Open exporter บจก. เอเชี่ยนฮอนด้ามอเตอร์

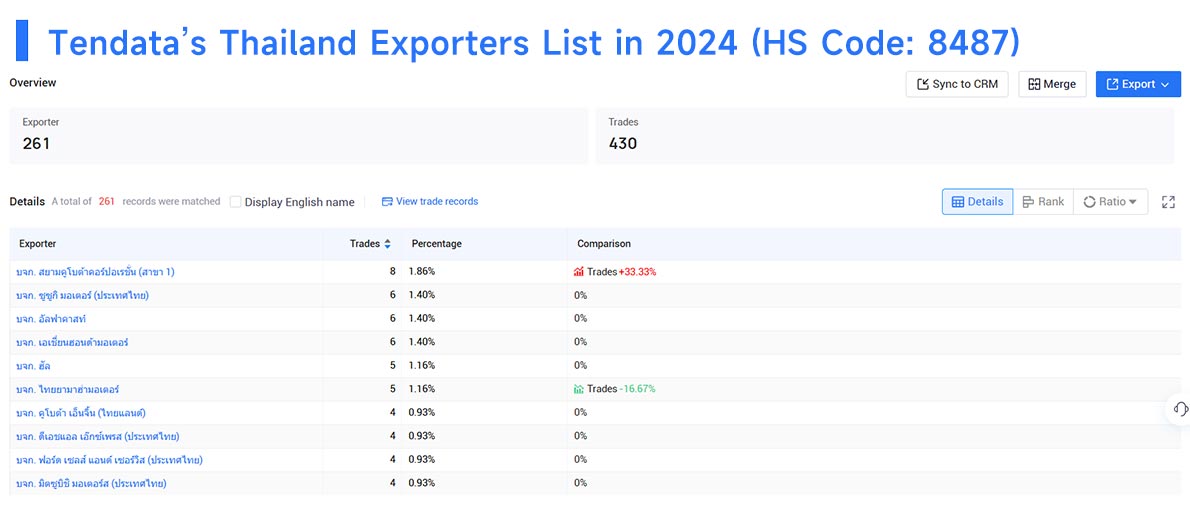(72, 342)
